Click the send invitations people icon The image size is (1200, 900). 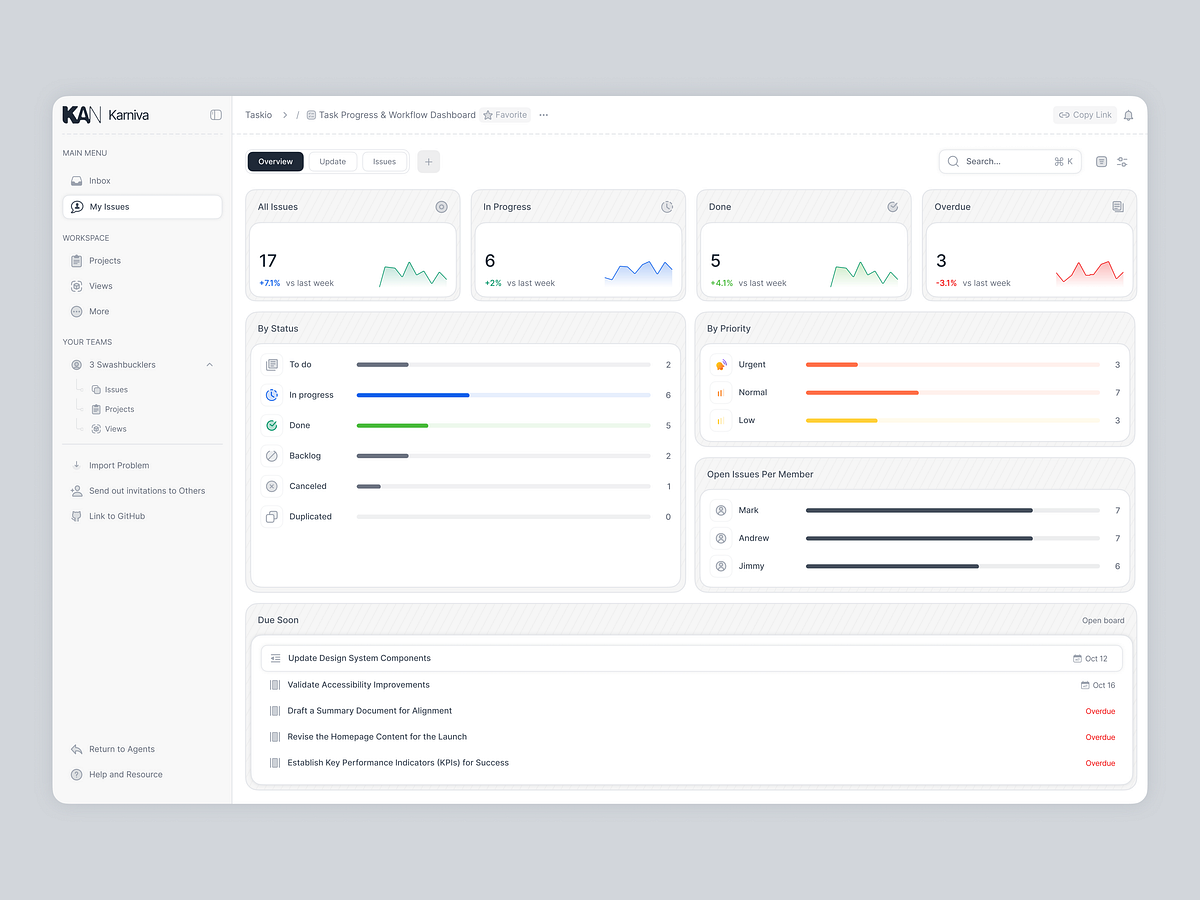pyautogui.click(x=77, y=491)
